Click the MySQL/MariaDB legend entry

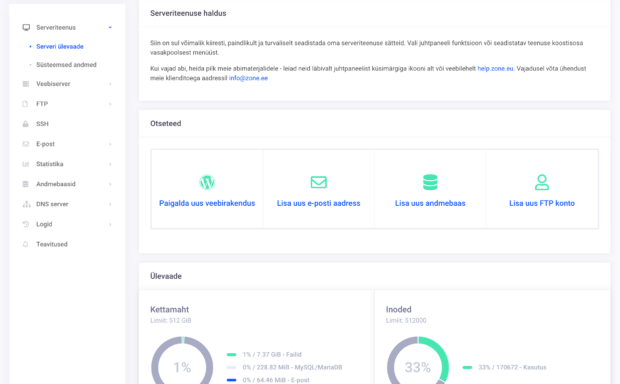pyautogui.click(x=292, y=367)
